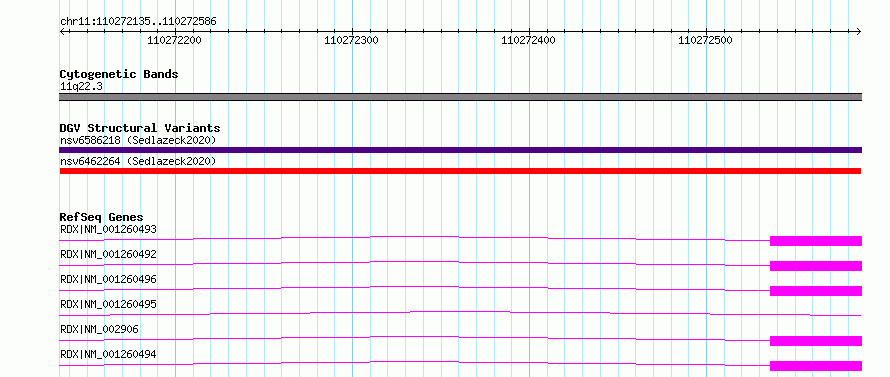Click the RDX|NM_001260492 transcript label
This screenshot has width=890, height=377.
pos(108,254)
